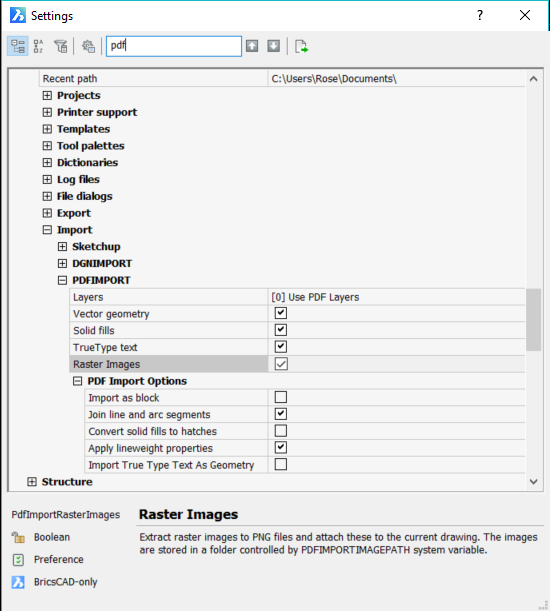Enable Import as block checkbox
The width and height of the screenshot is (550, 611).
[x=281, y=397]
